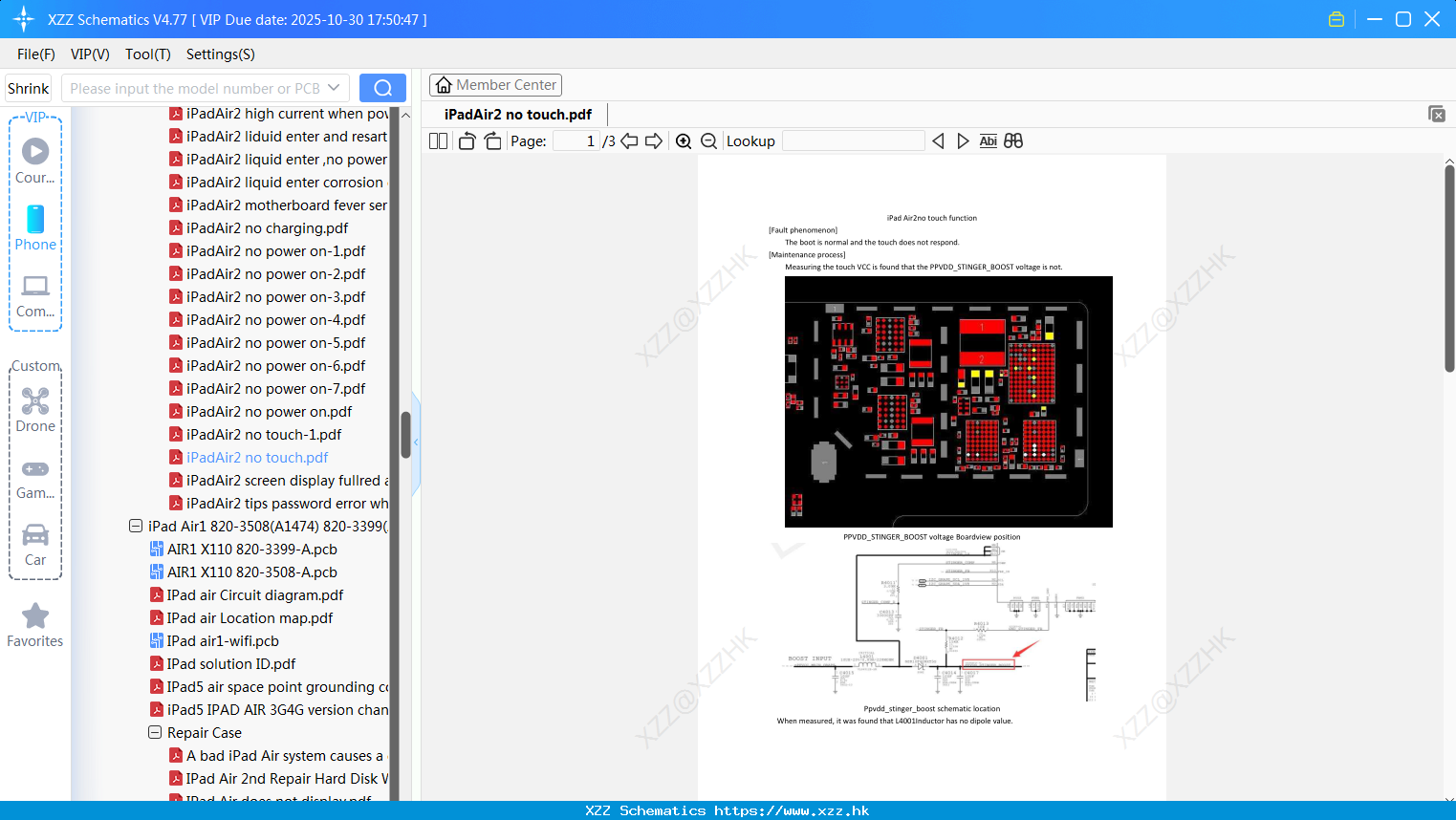The height and width of the screenshot is (820, 1456).
Task: Click the blue search magnifier button
Action: click(x=382, y=88)
